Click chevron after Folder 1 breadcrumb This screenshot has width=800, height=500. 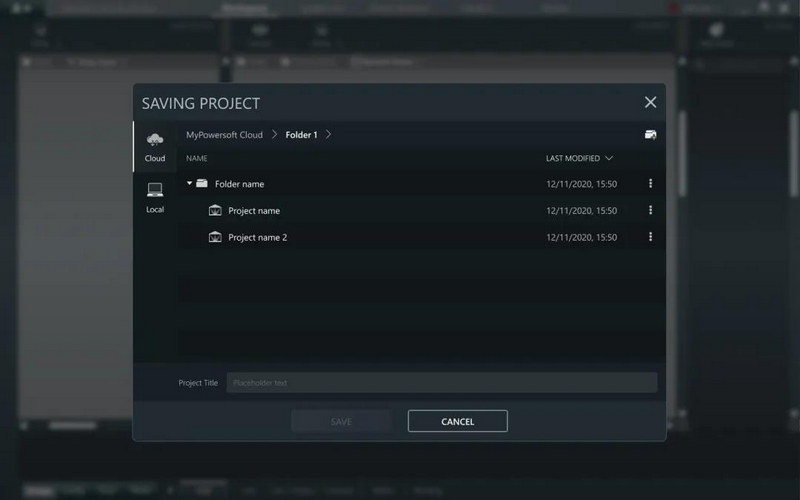click(x=329, y=134)
